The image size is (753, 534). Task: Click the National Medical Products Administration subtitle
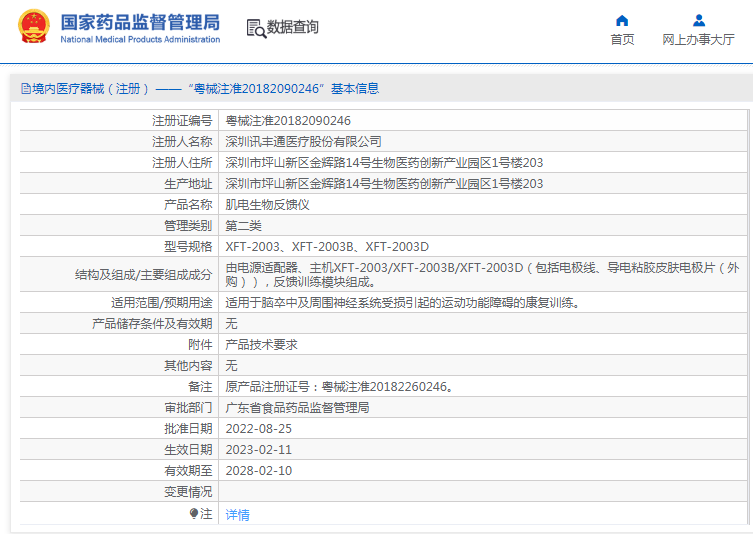[140, 40]
